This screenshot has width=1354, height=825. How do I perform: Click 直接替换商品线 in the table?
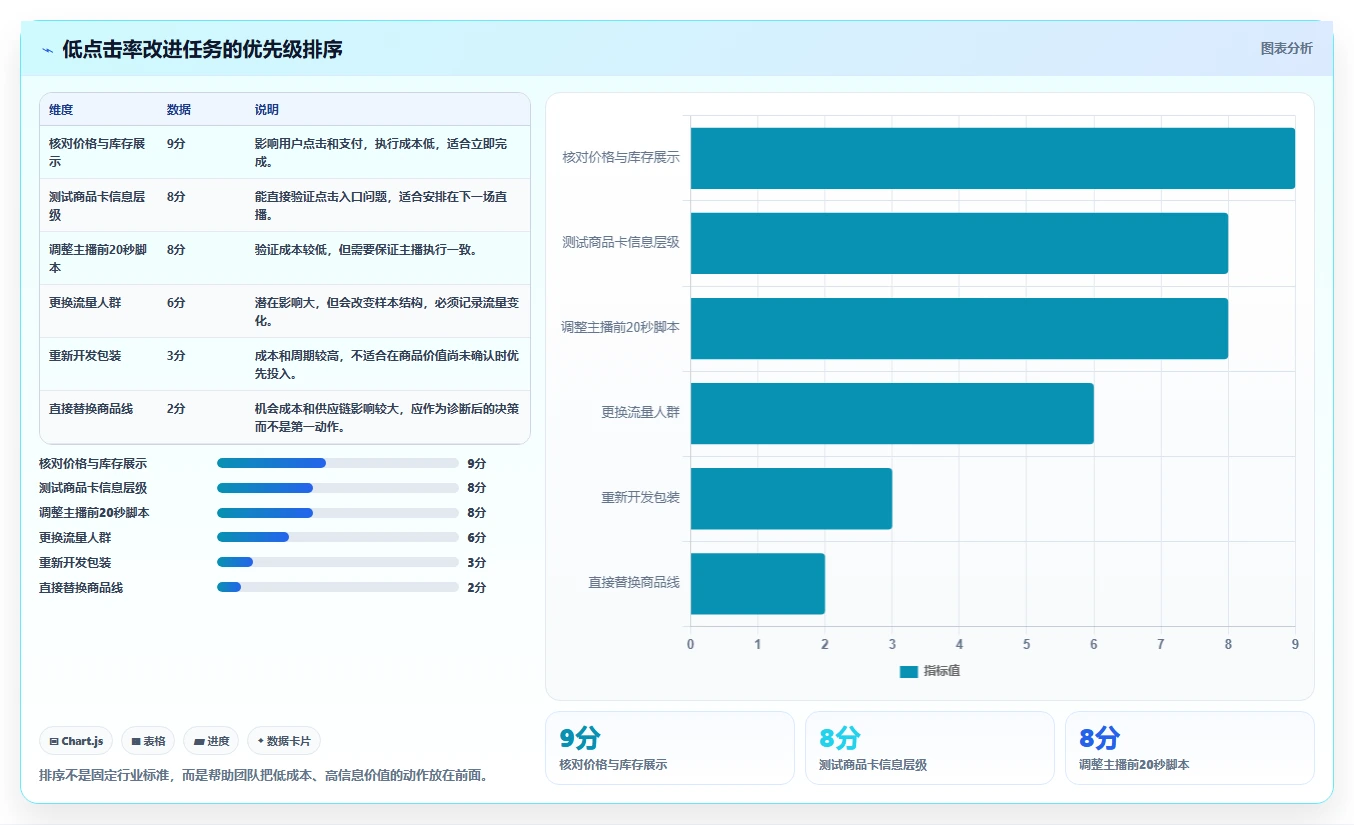click(x=91, y=408)
